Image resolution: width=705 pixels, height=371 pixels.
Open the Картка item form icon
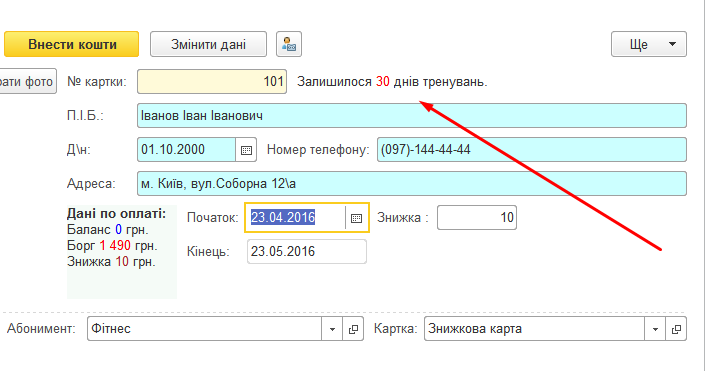tap(676, 329)
